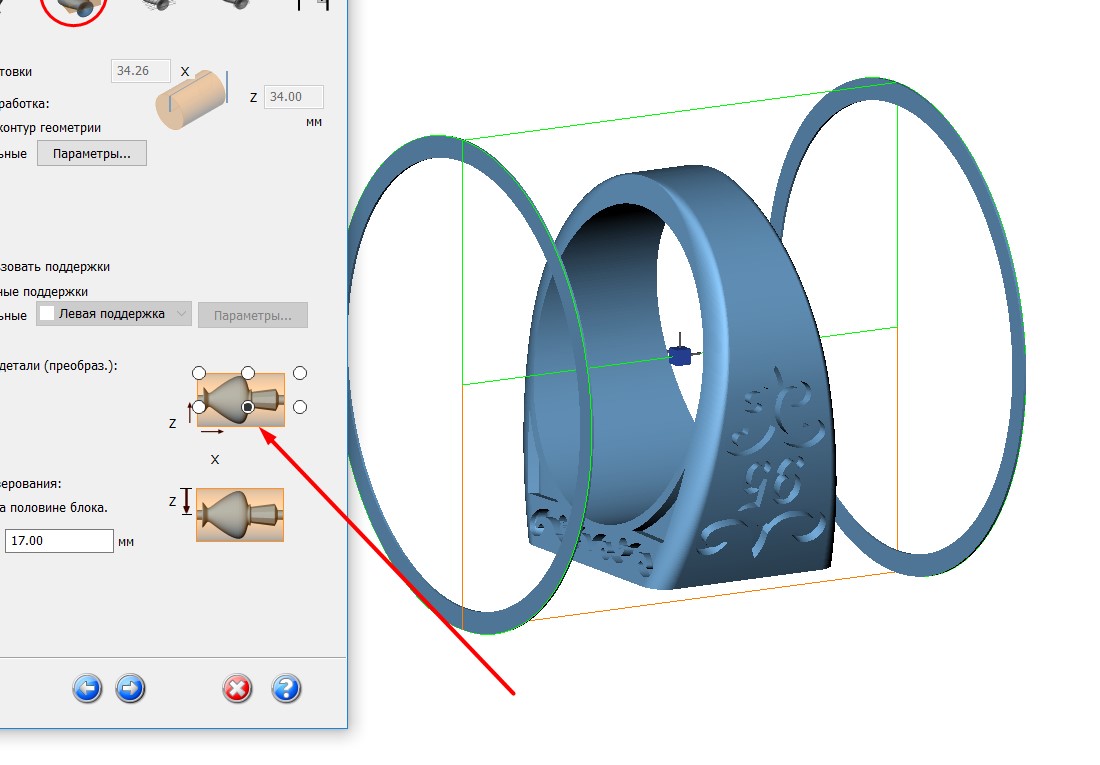The image size is (1100, 765).
Task: Click the blue back arrow button
Action: 87,688
